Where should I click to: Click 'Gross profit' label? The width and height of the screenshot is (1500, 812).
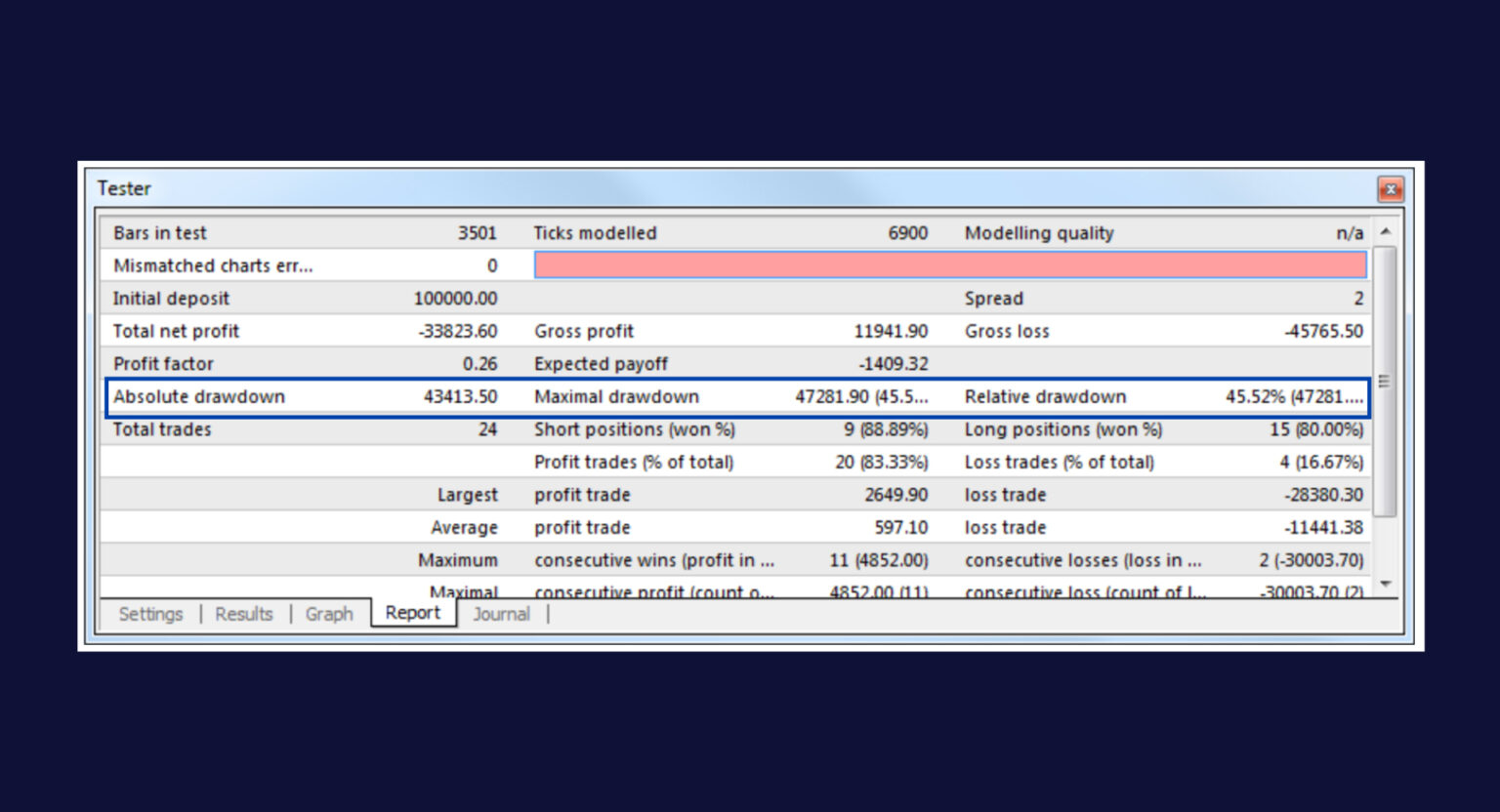(584, 332)
